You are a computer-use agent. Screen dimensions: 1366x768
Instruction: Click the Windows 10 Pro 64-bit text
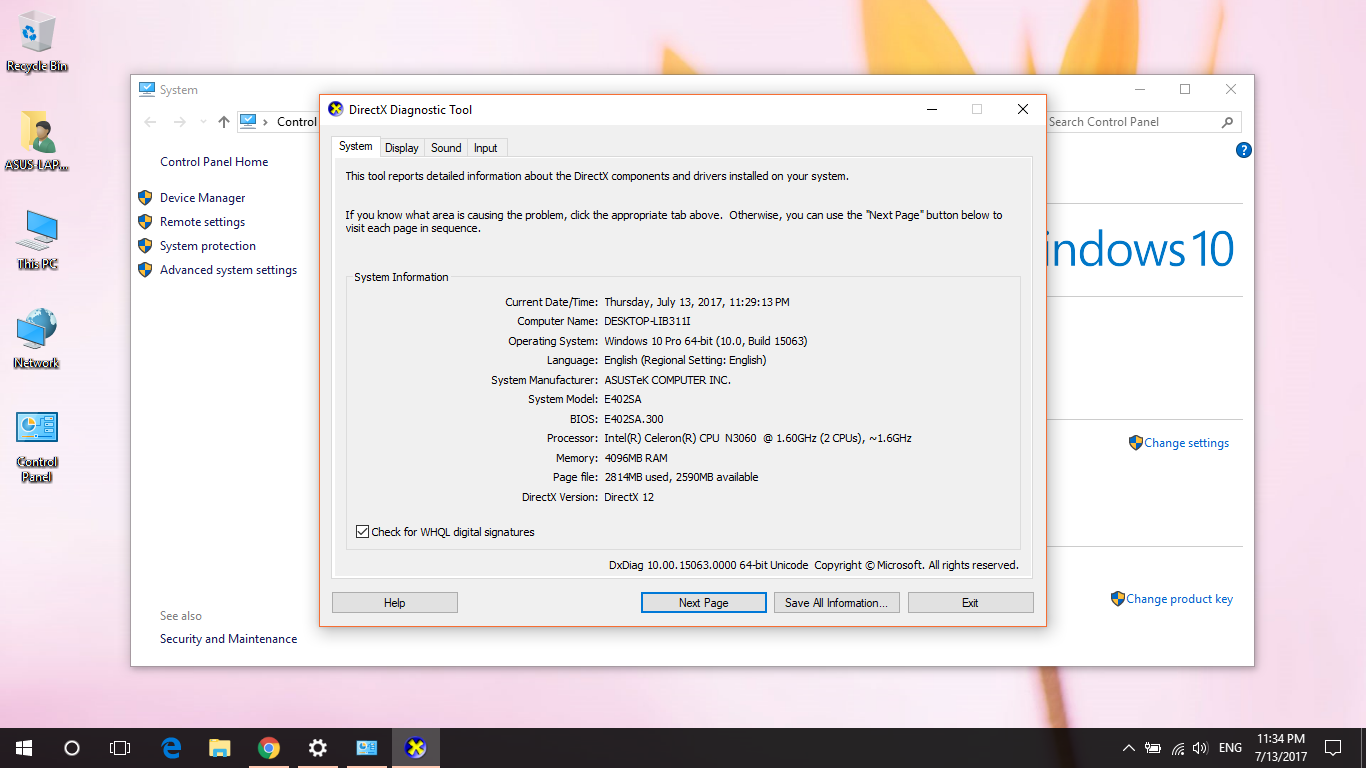706,341
